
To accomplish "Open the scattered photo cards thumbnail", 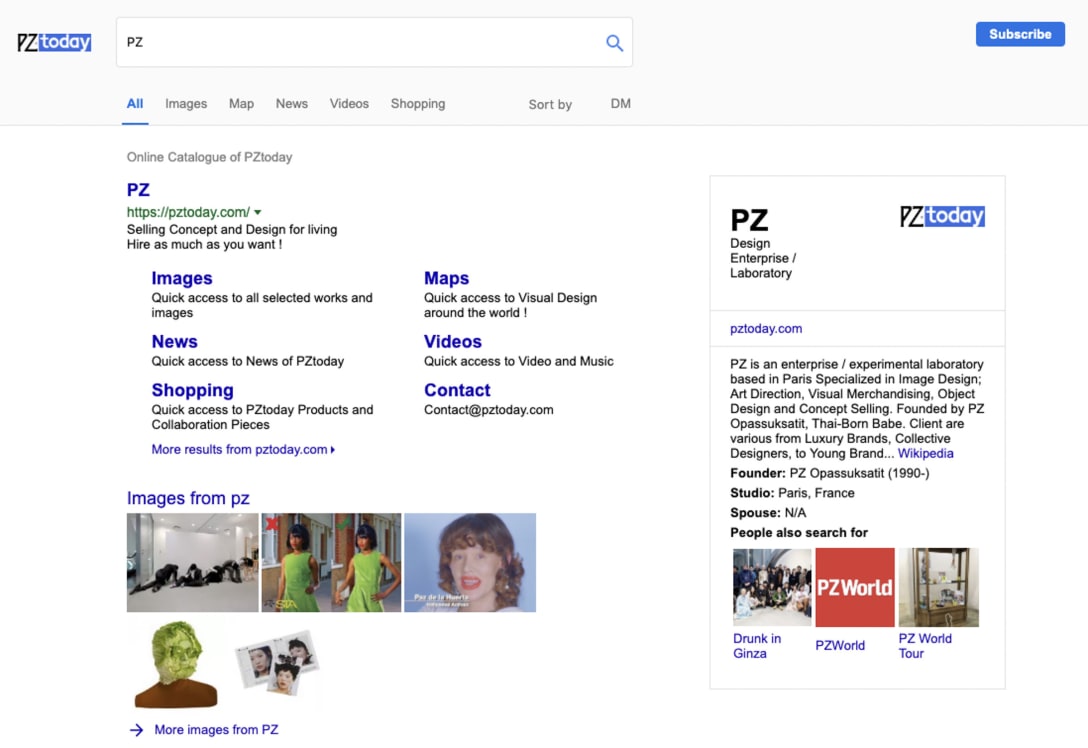I will [x=278, y=663].
